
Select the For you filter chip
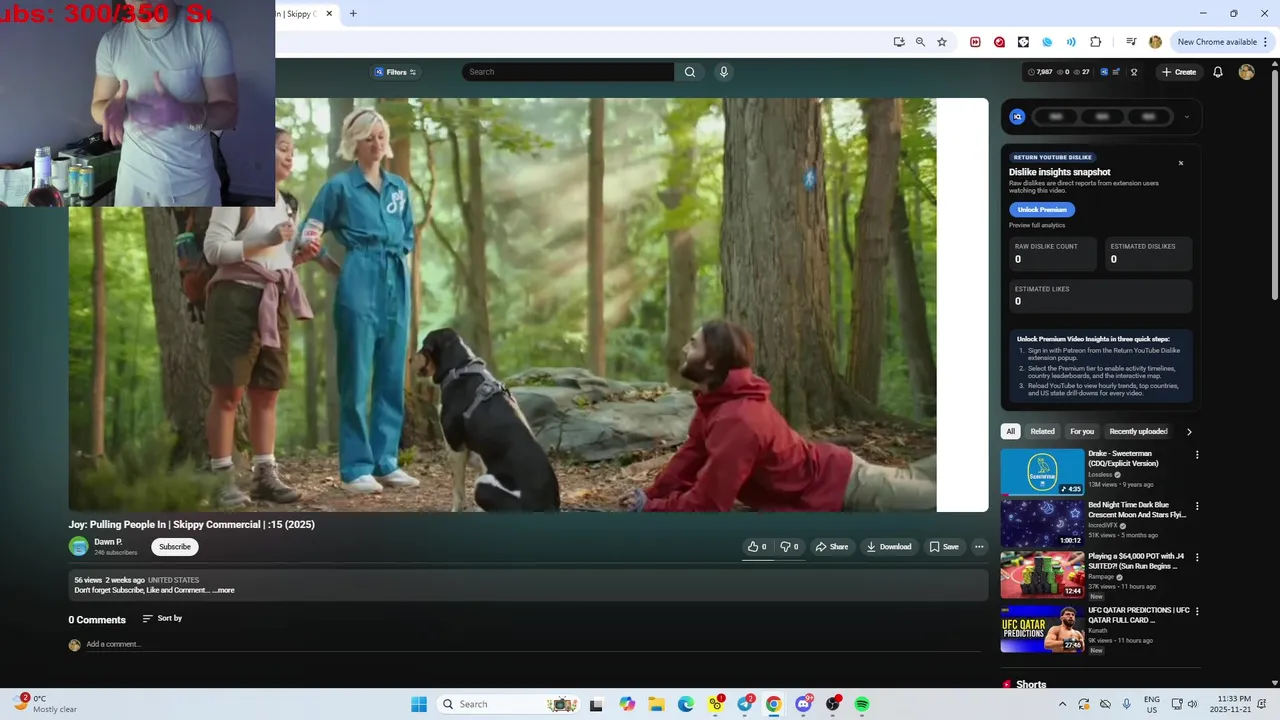point(1082,432)
